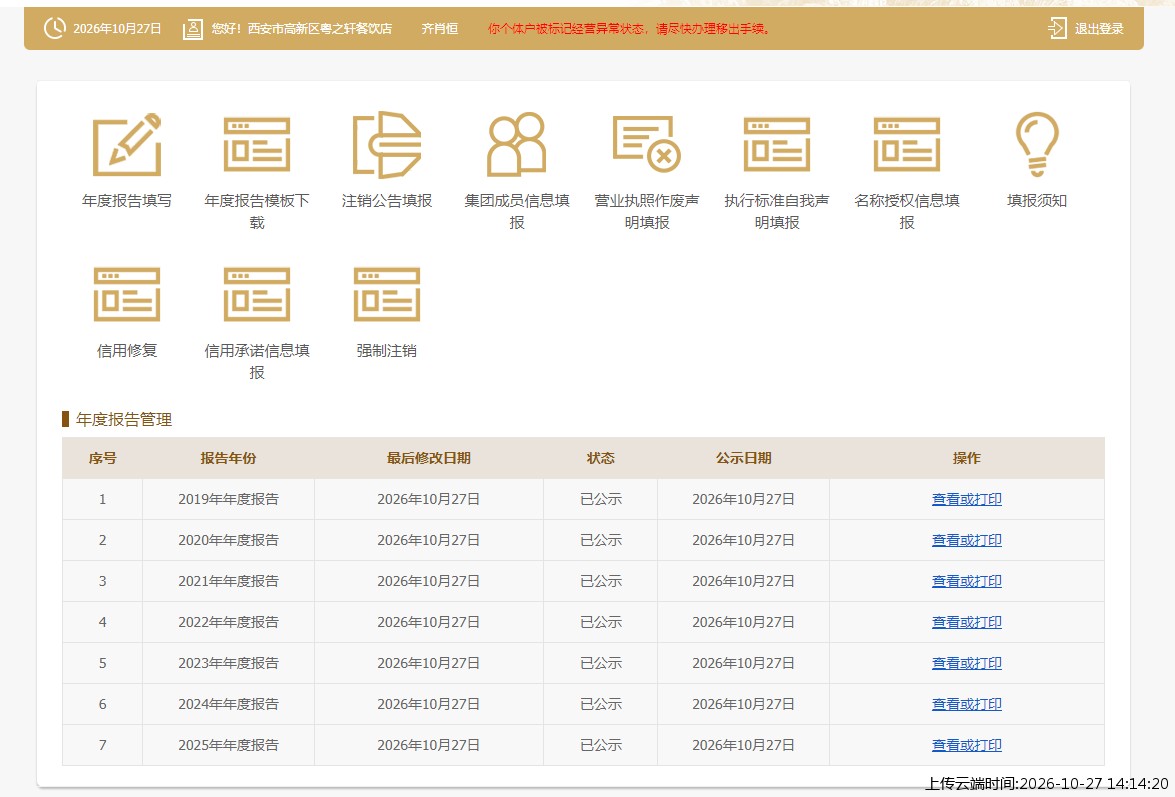The image size is (1175, 797).
Task: Click the user profile icon in header
Action: click(x=193, y=29)
